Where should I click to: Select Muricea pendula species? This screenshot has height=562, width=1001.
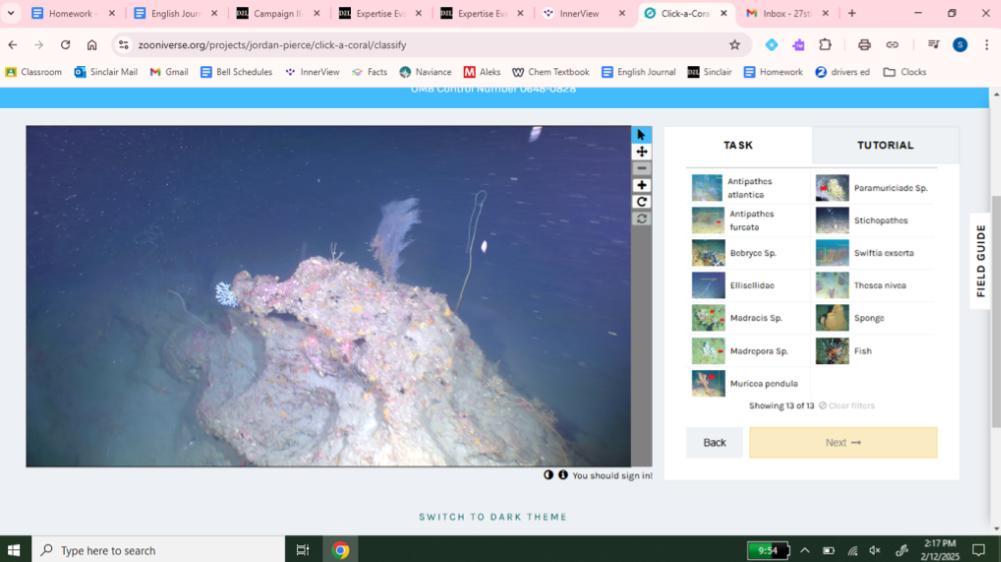click(749, 383)
